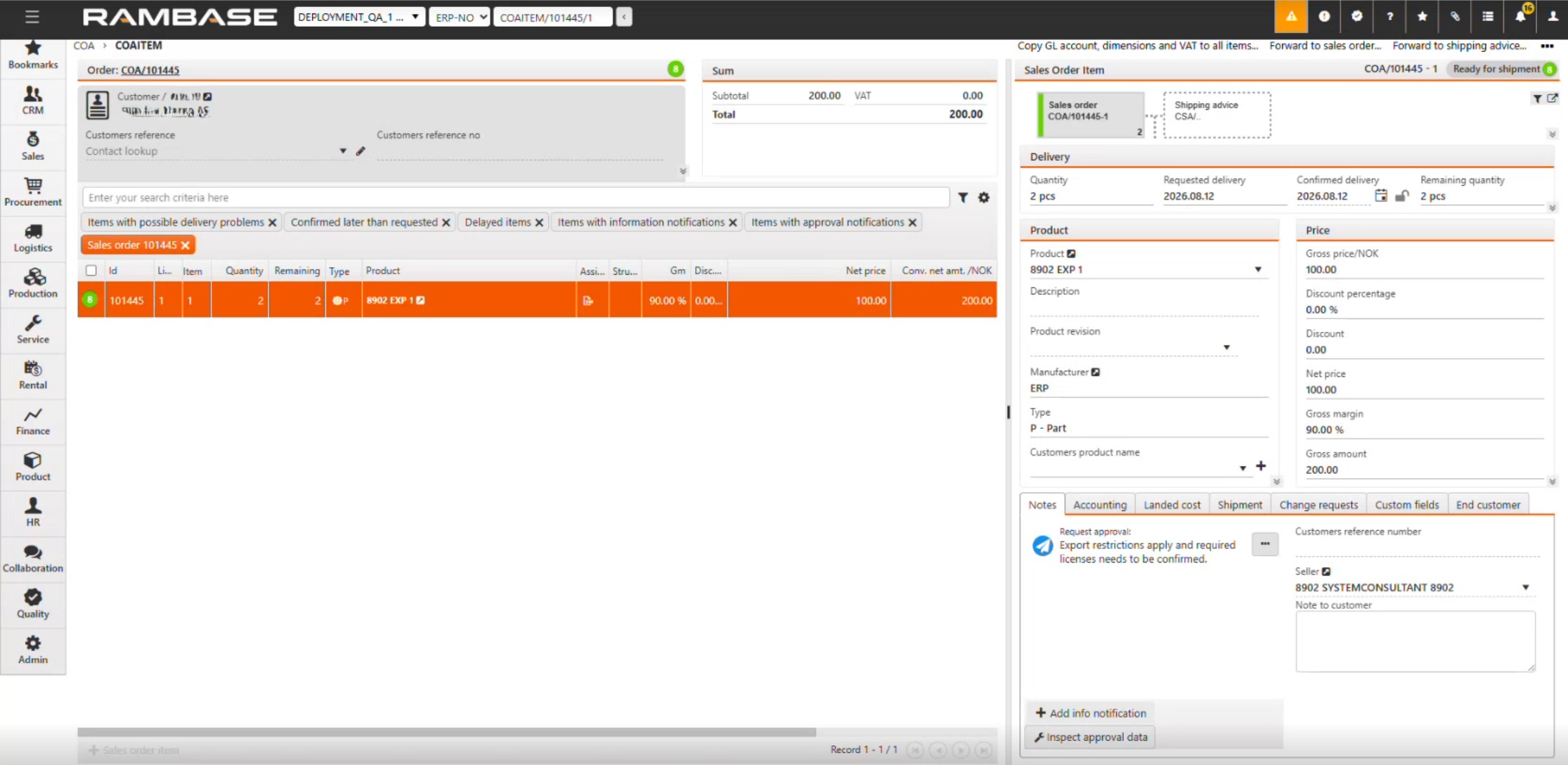Click the orange warning triangle icon
The width and height of the screenshot is (1568, 765).
(x=1291, y=16)
